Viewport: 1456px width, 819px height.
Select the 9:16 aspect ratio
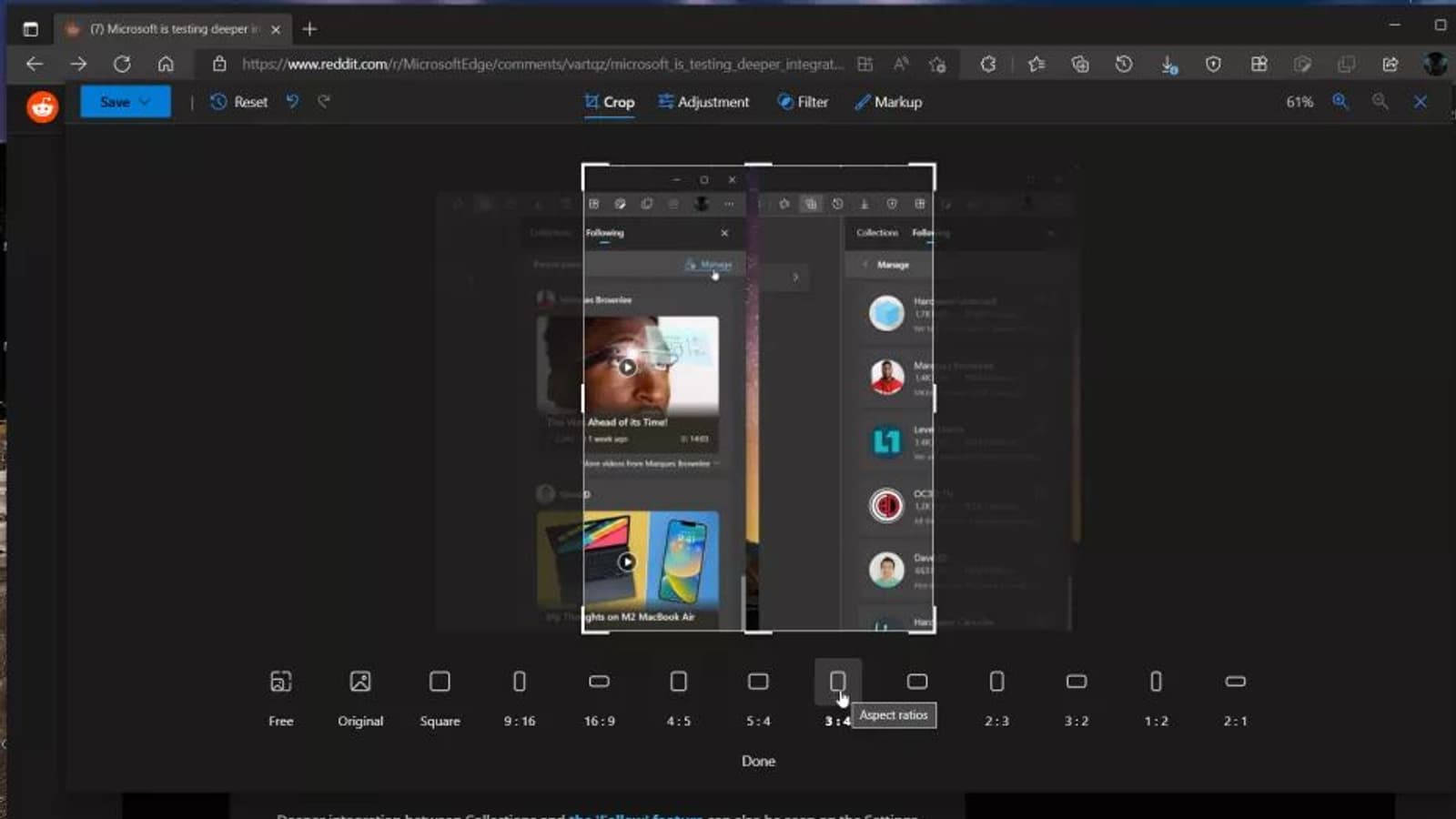click(520, 682)
